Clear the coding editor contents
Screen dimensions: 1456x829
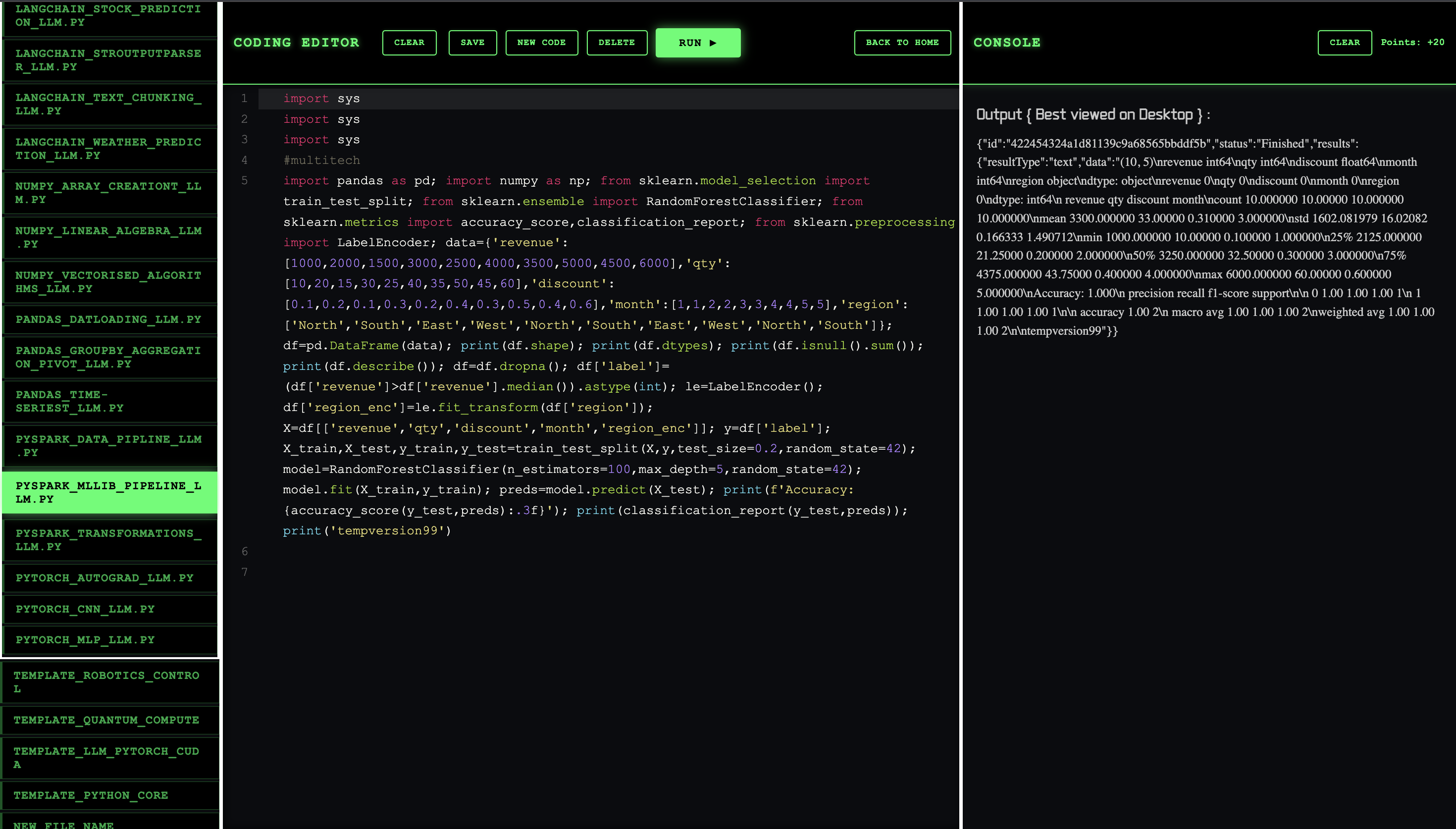point(409,43)
